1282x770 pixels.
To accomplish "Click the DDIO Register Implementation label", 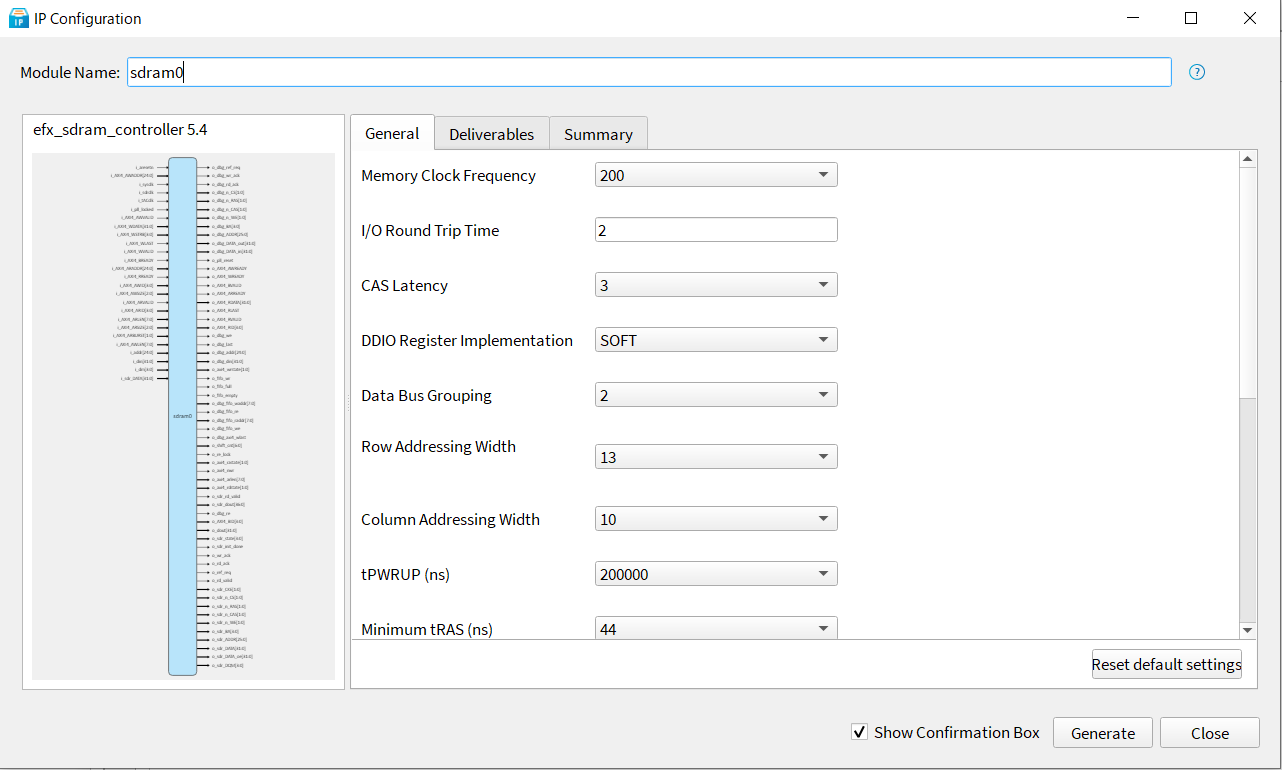I will pyautogui.click(x=467, y=340).
